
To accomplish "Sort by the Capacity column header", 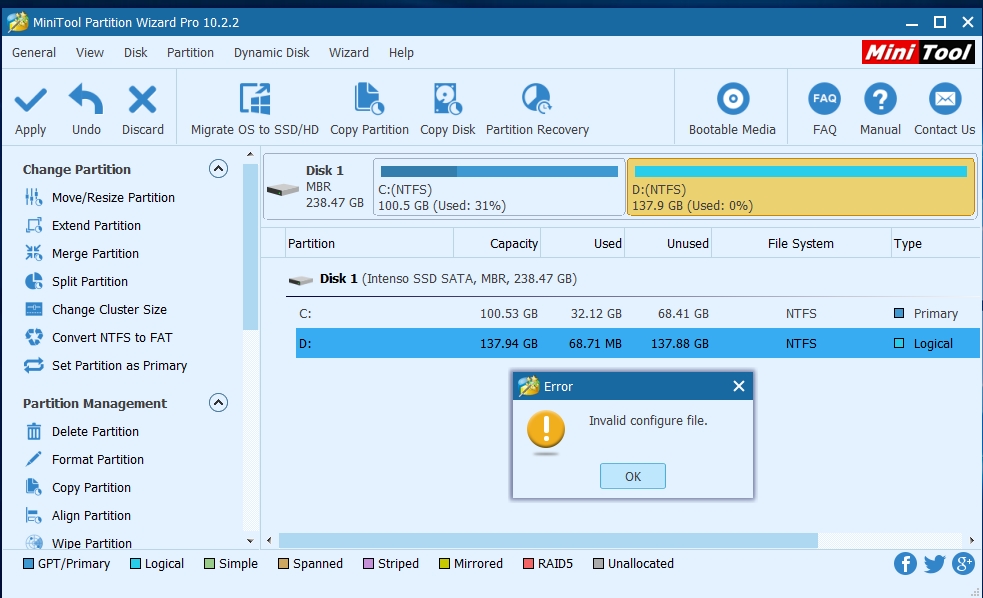I will point(497,243).
